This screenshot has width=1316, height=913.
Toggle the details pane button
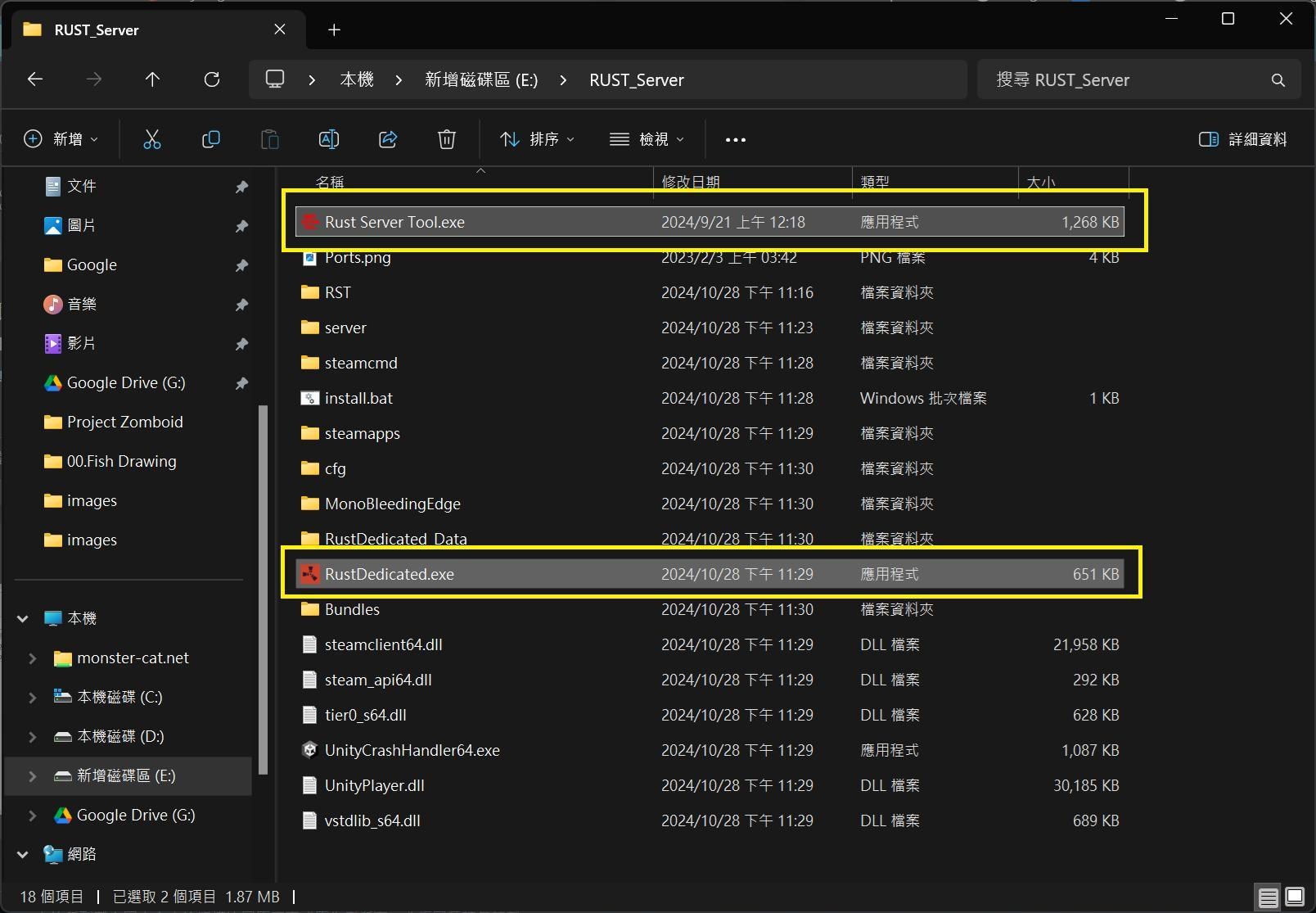tap(1242, 139)
